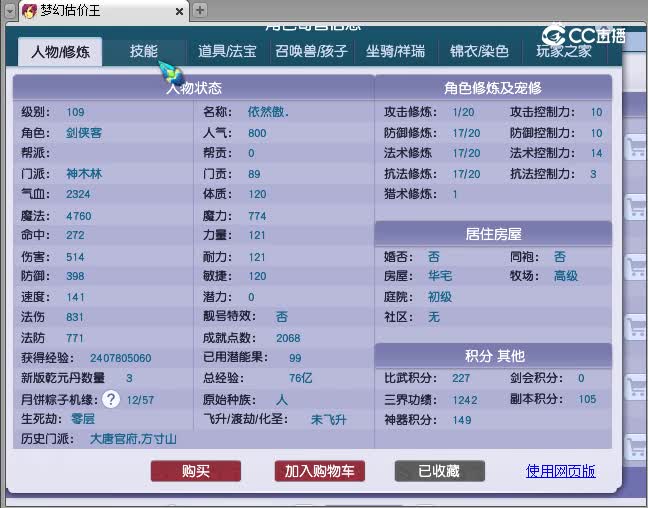
Task: Click the 攻击修炼 value 1/20
Action: tap(463, 112)
